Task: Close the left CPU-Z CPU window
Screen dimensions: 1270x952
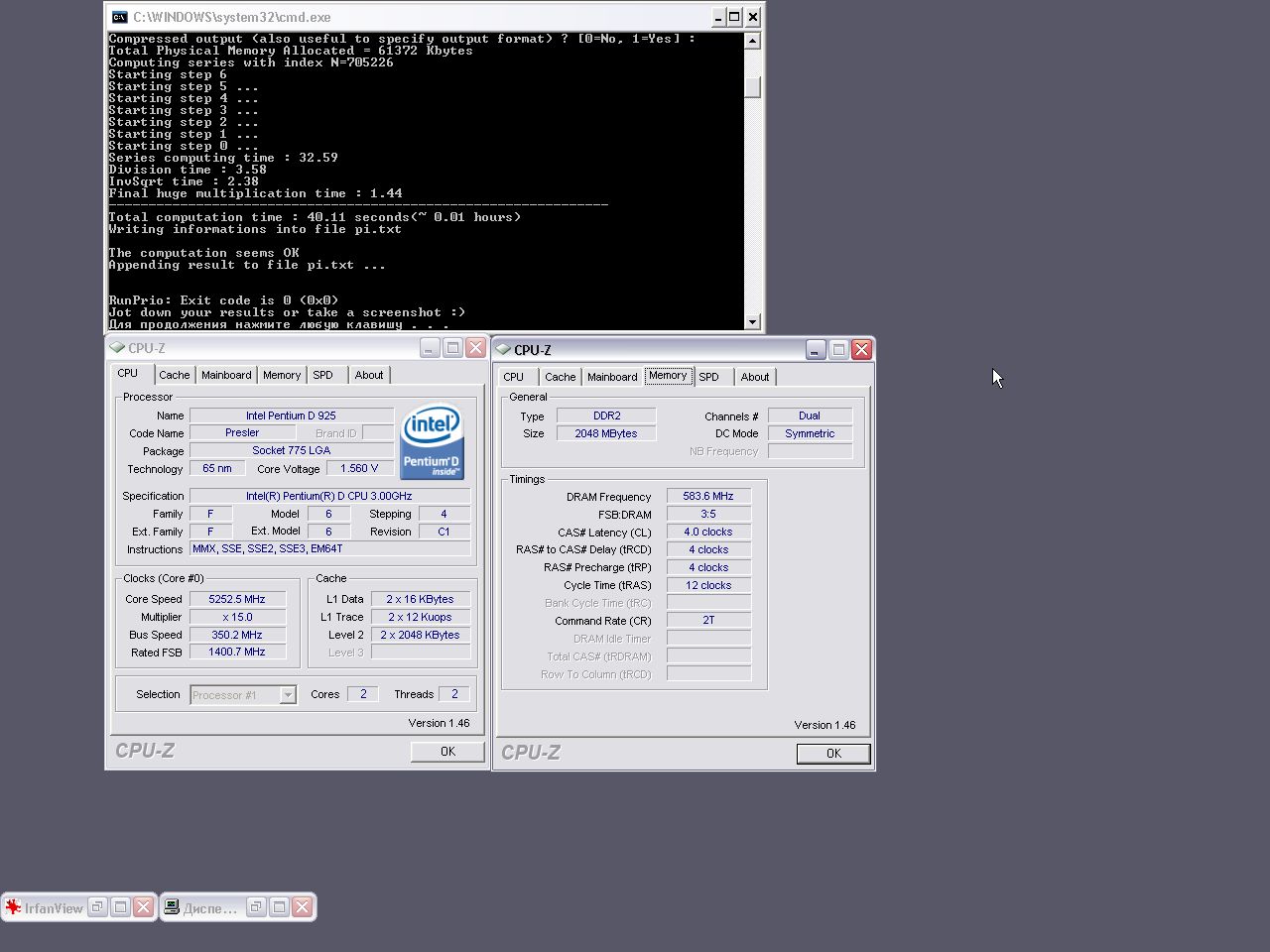Action: (475, 348)
